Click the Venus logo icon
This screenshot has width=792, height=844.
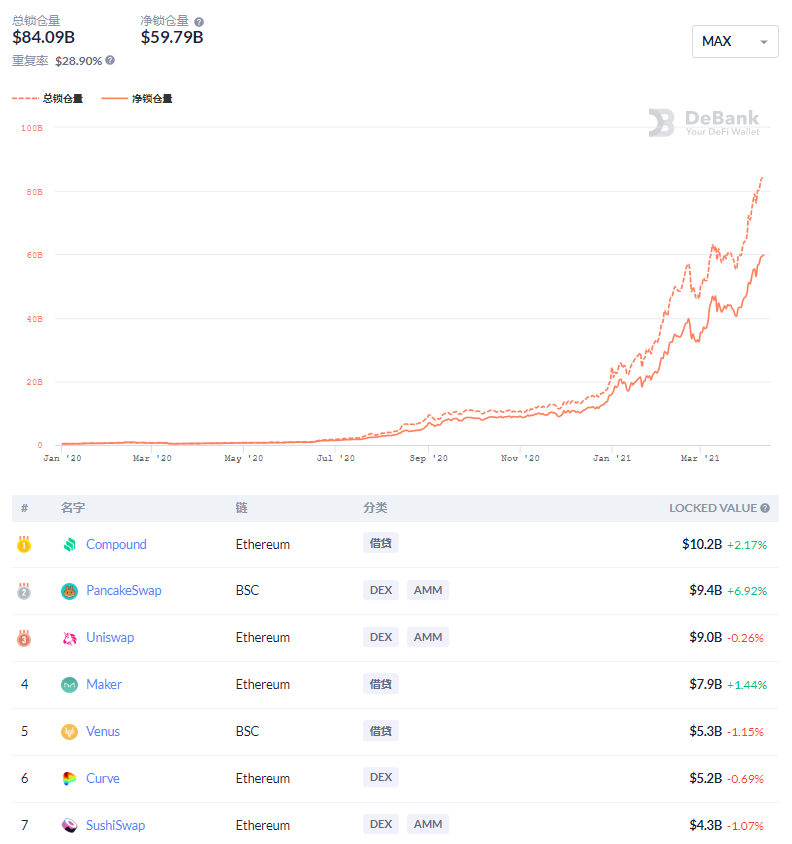69,732
